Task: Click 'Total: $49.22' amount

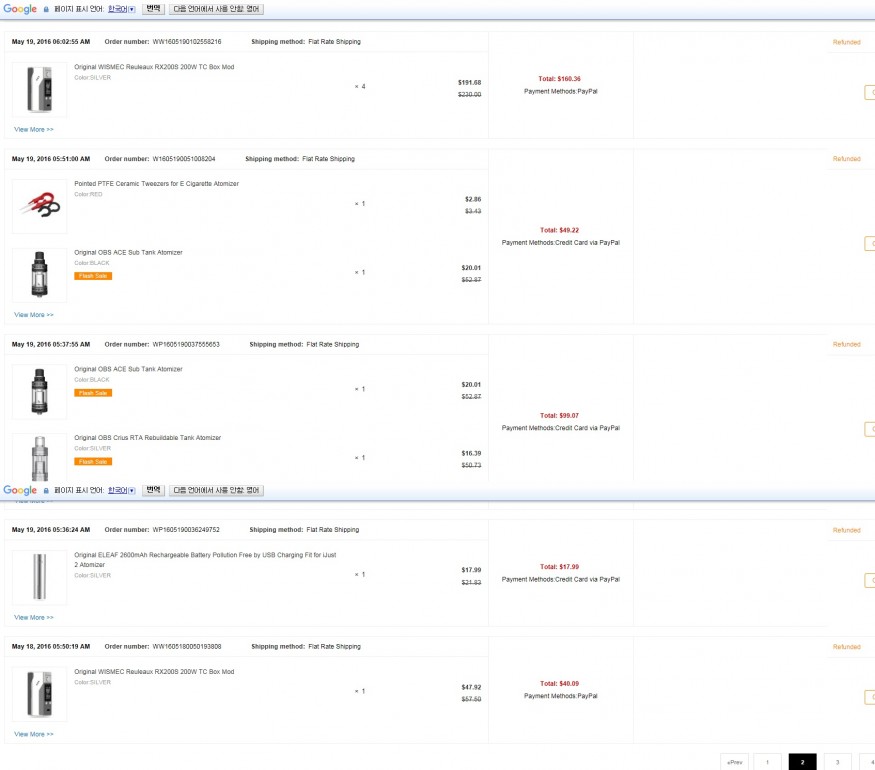Action: pos(559,230)
